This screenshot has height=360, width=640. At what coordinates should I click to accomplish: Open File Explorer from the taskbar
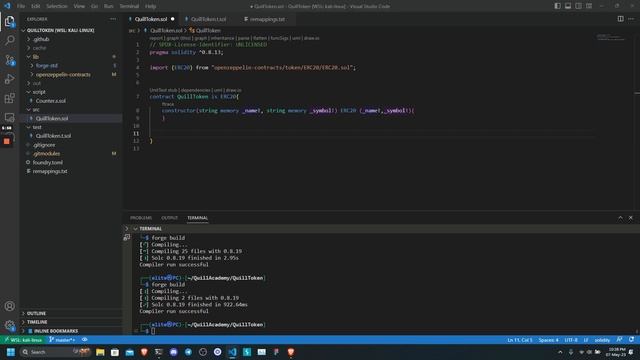point(100,352)
